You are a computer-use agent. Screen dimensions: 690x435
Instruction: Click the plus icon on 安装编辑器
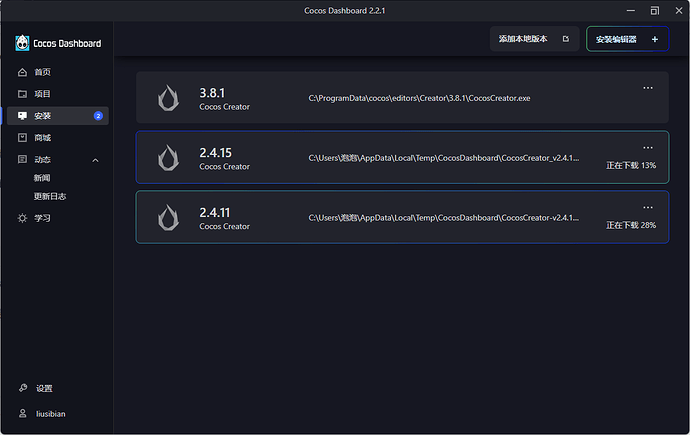click(x=655, y=40)
